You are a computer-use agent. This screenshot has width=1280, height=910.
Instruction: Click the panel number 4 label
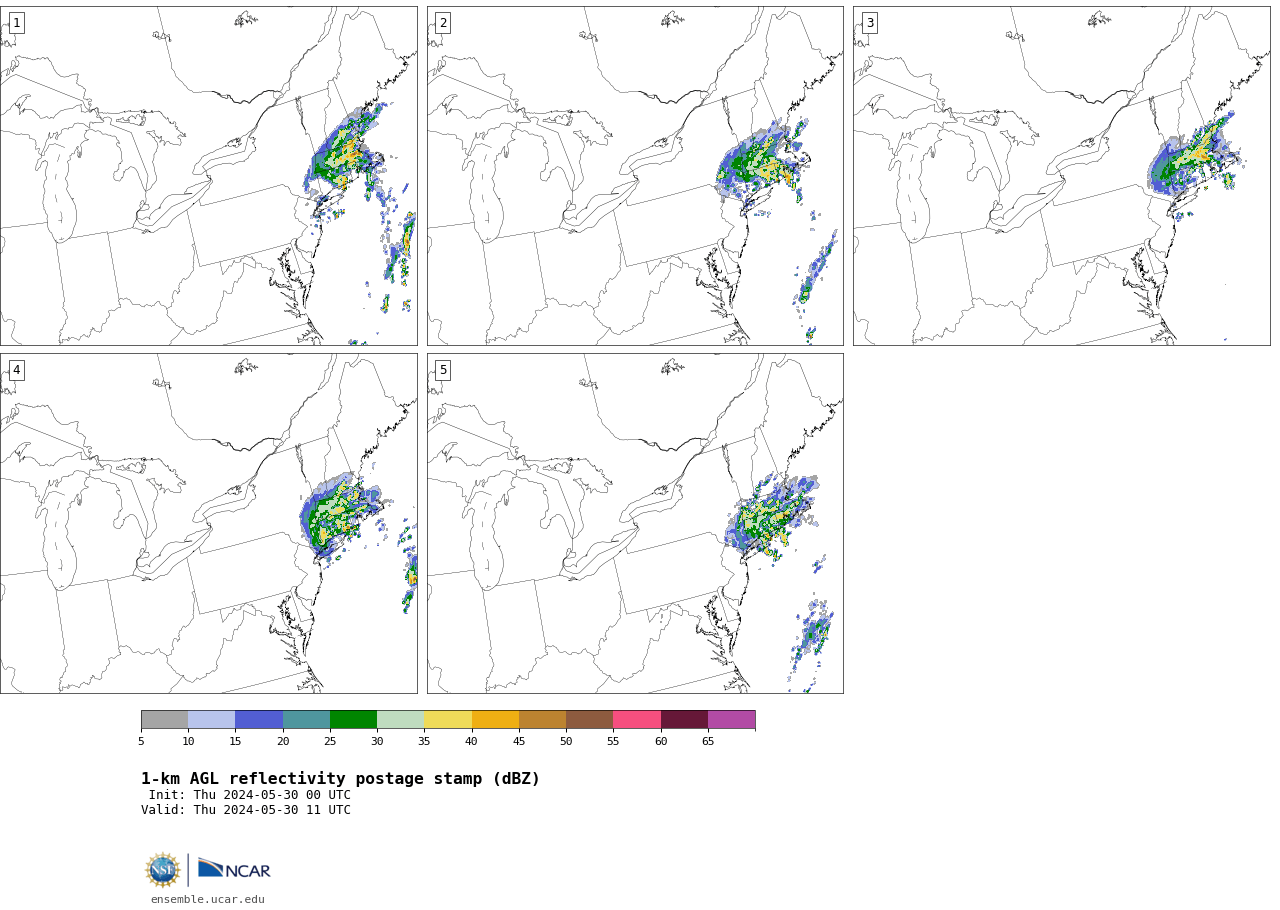click(x=16, y=370)
